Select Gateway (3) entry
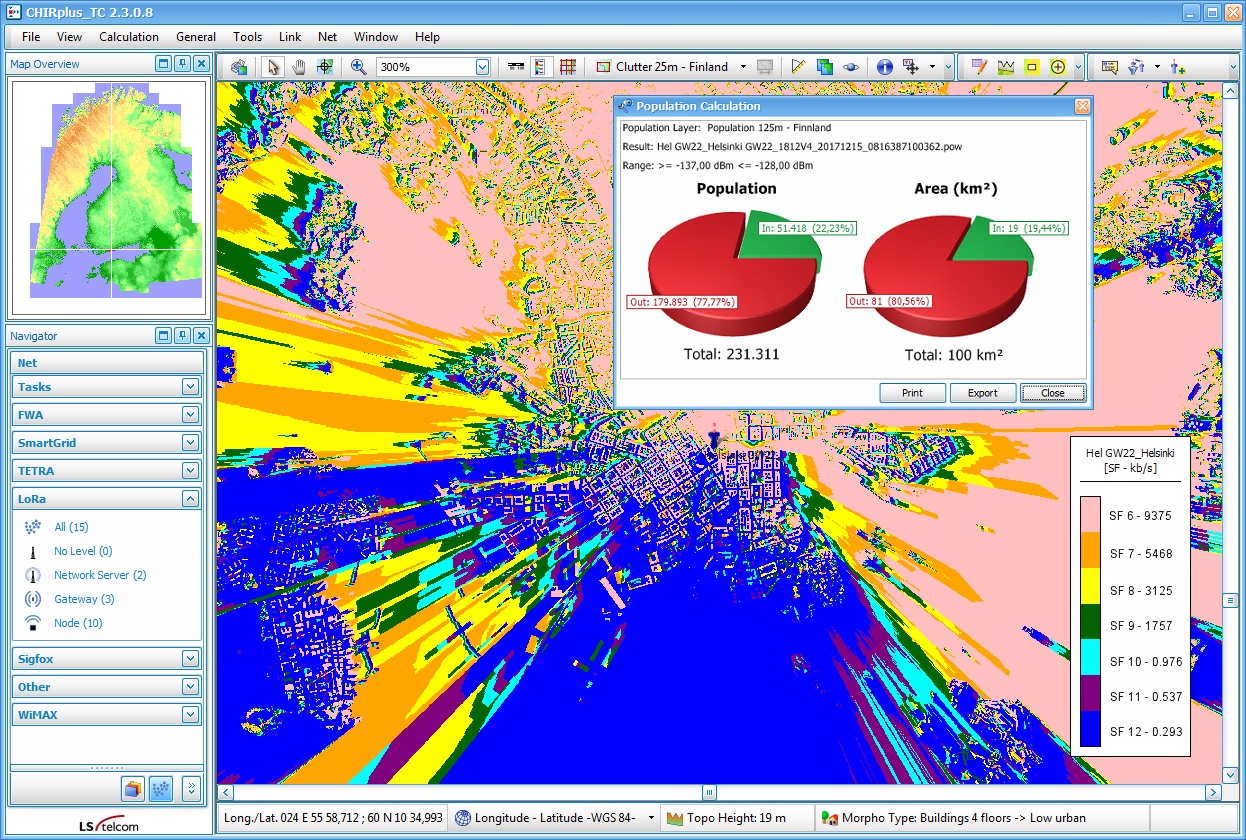1246x840 pixels. (84, 599)
